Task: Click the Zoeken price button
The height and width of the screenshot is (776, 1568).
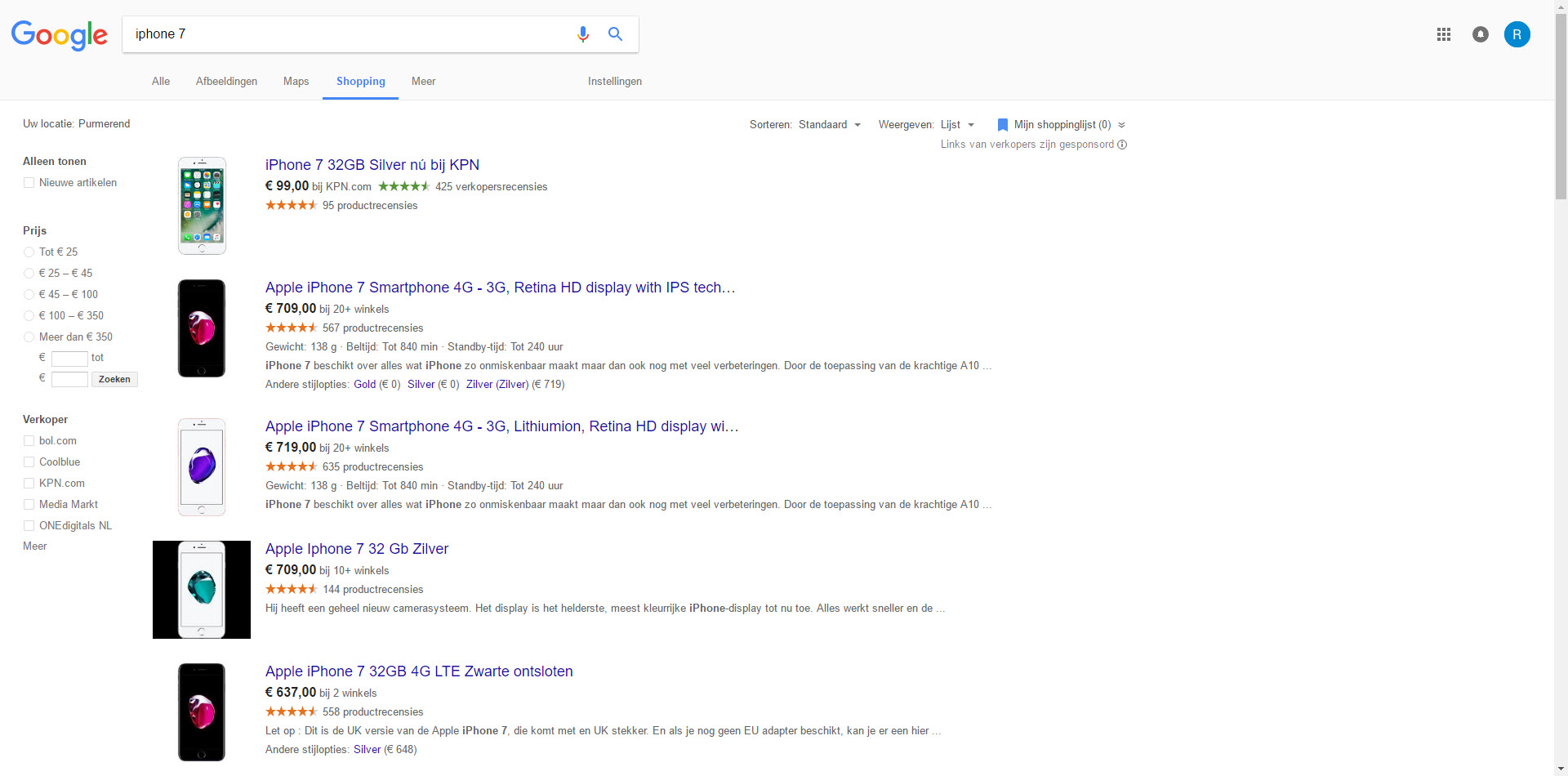Action: coord(114,379)
